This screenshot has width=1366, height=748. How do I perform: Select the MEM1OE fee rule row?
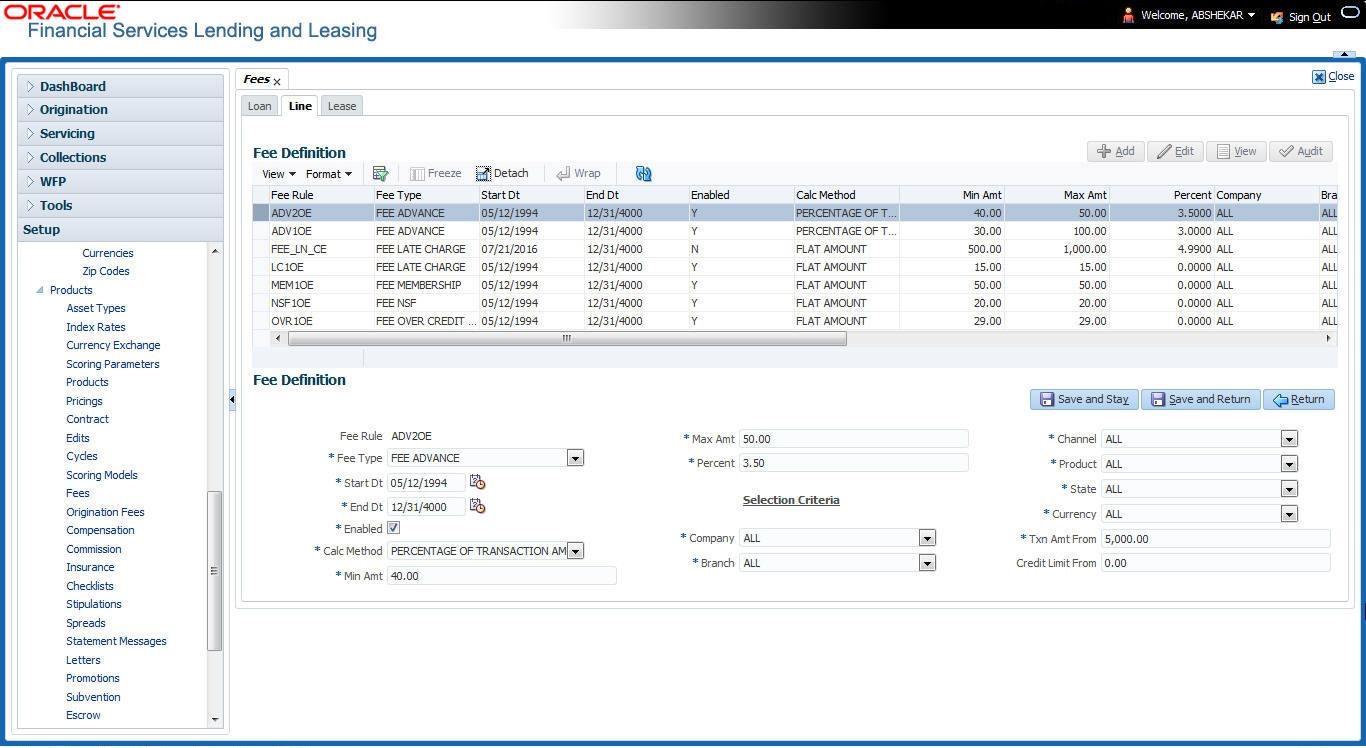(x=795, y=285)
